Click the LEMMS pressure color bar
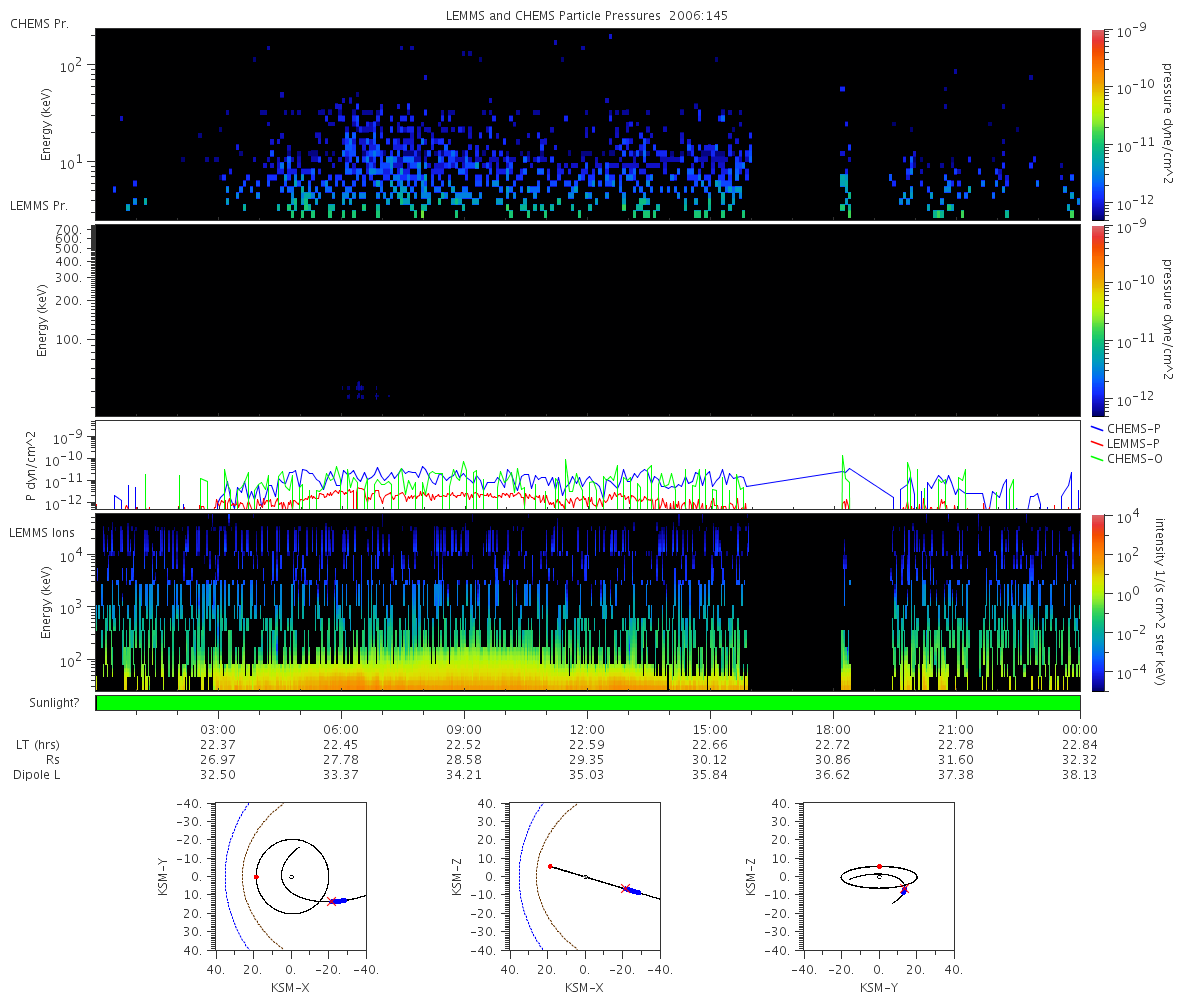Screen dimensions: 1200x1000 1099,320
